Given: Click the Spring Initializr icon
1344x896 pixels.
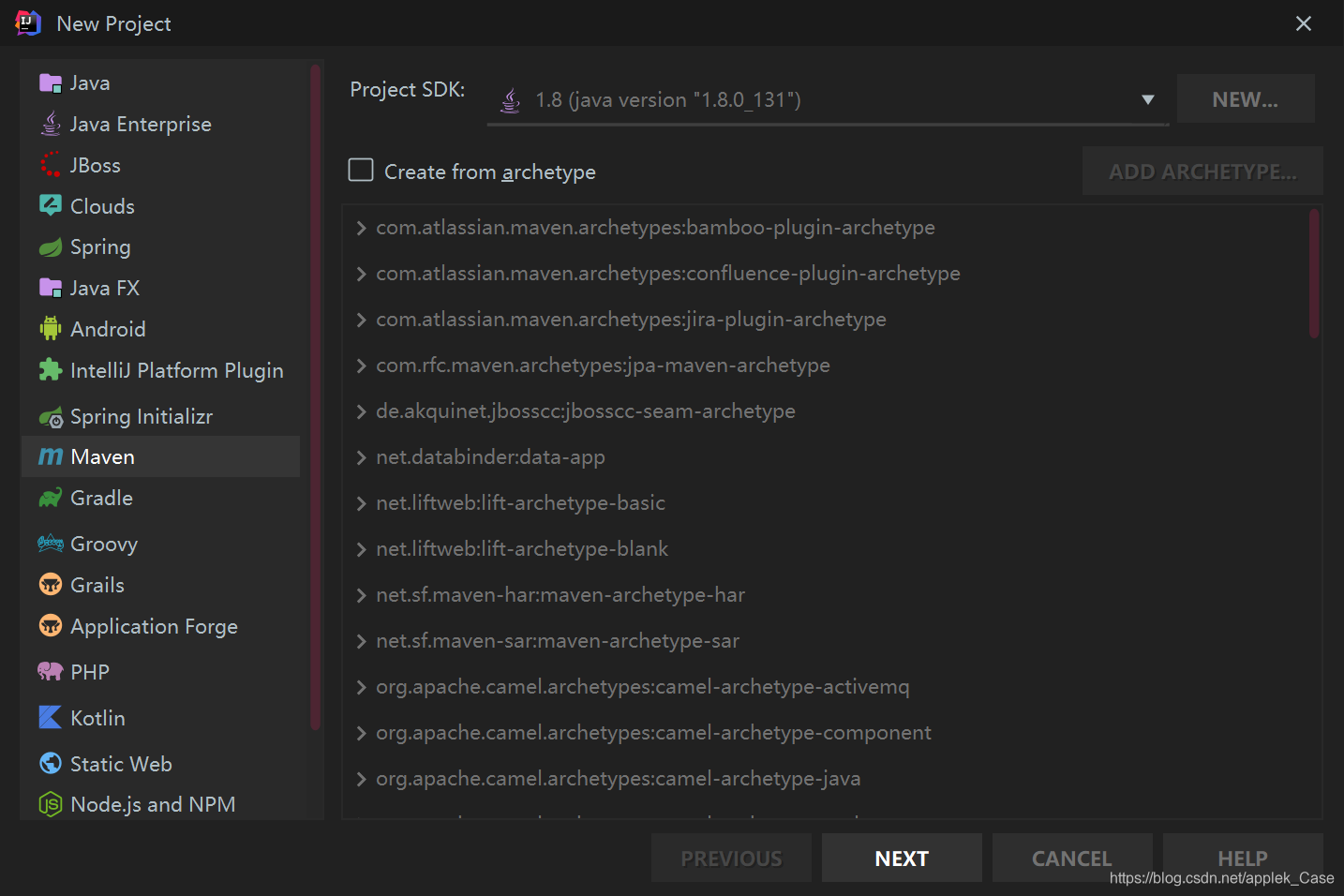Looking at the screenshot, I should tap(51, 417).
